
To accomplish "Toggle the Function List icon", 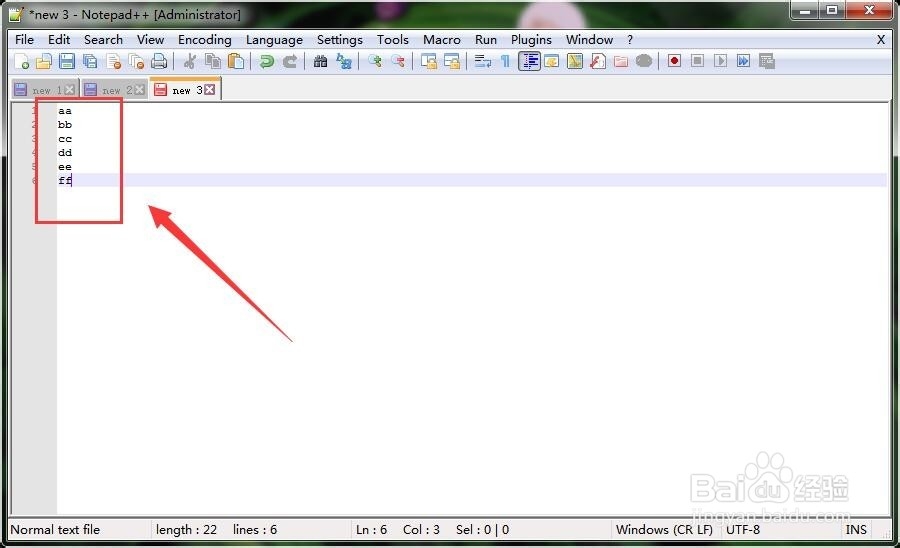I will 598,61.
